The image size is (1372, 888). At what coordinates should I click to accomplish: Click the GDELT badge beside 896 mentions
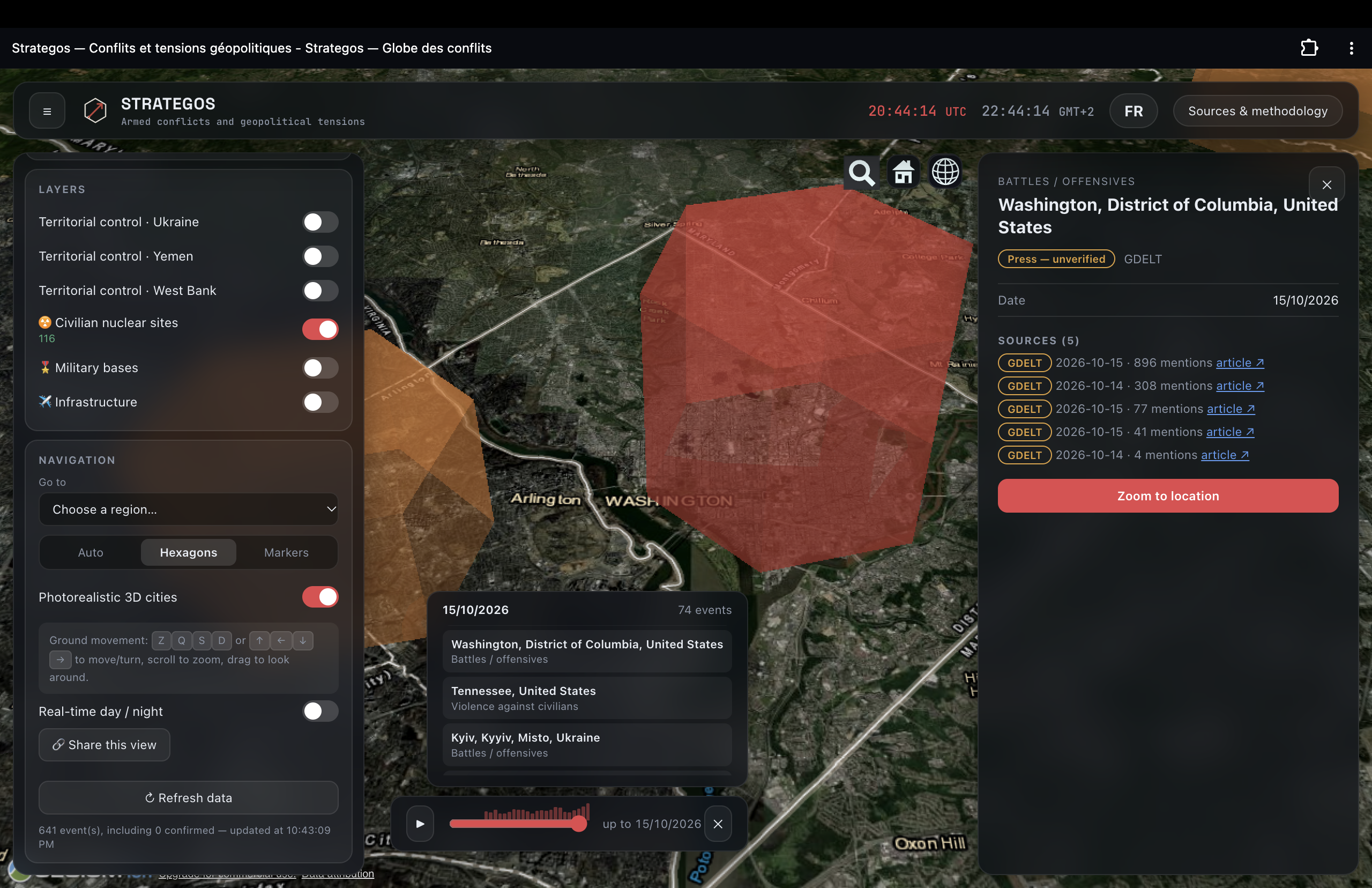point(1025,362)
